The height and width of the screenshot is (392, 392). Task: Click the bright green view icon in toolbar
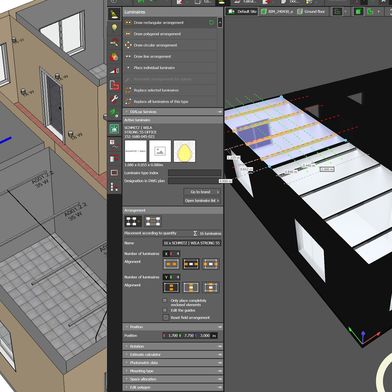[x=359, y=12]
